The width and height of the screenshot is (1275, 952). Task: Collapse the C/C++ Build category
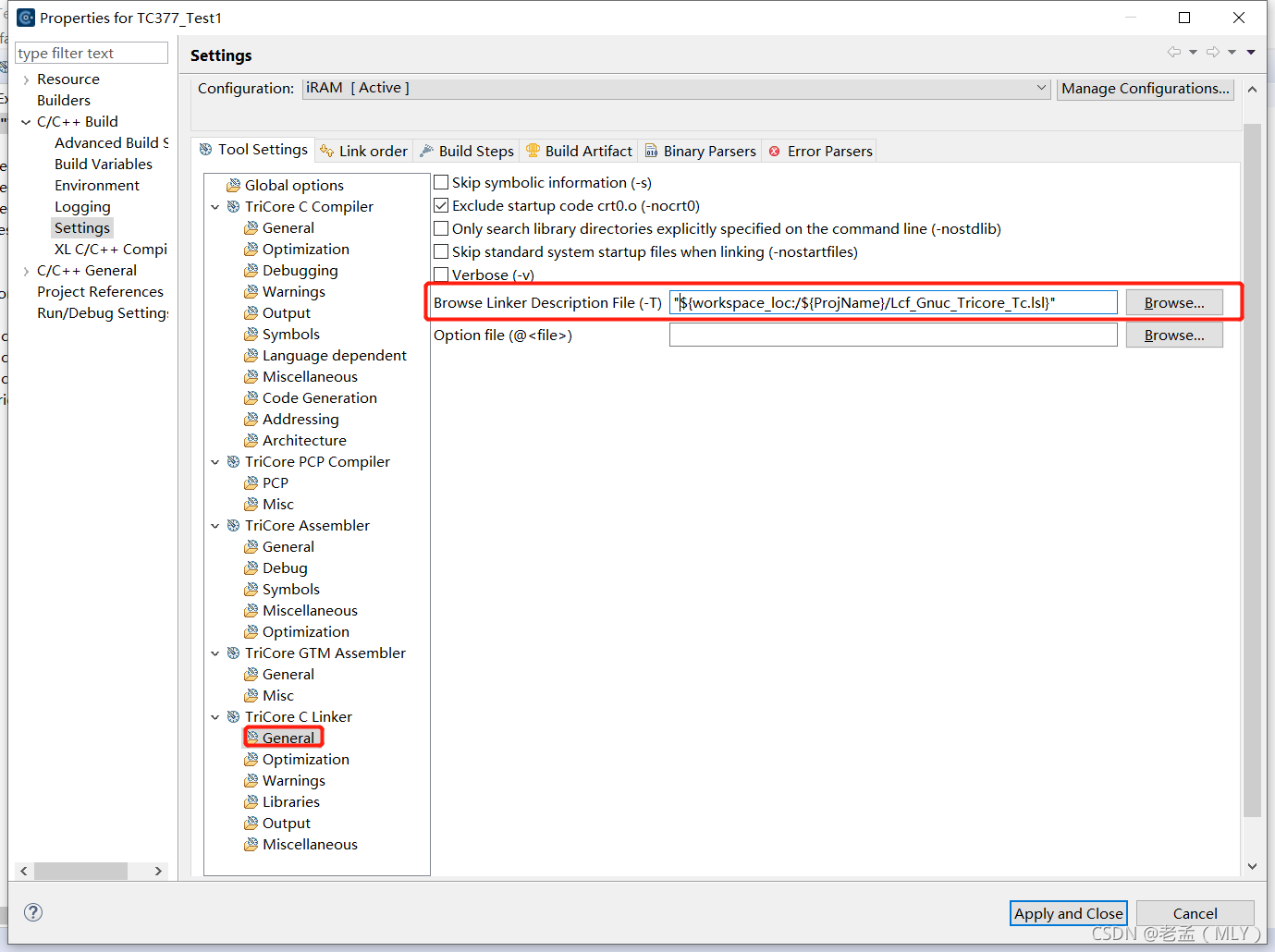pyautogui.click(x=26, y=122)
